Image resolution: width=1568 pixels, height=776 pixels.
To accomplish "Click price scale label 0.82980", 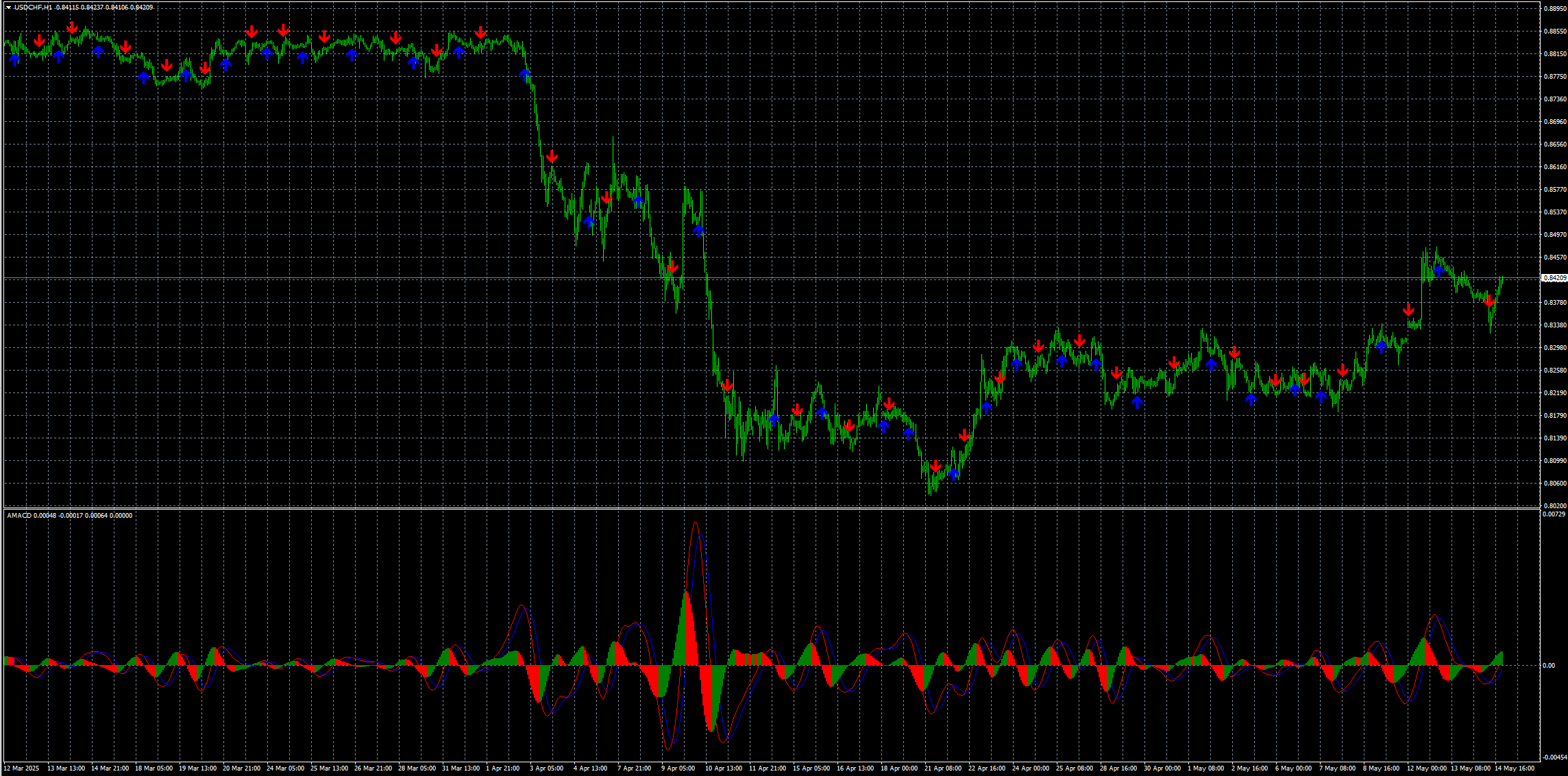I will tap(1554, 347).
